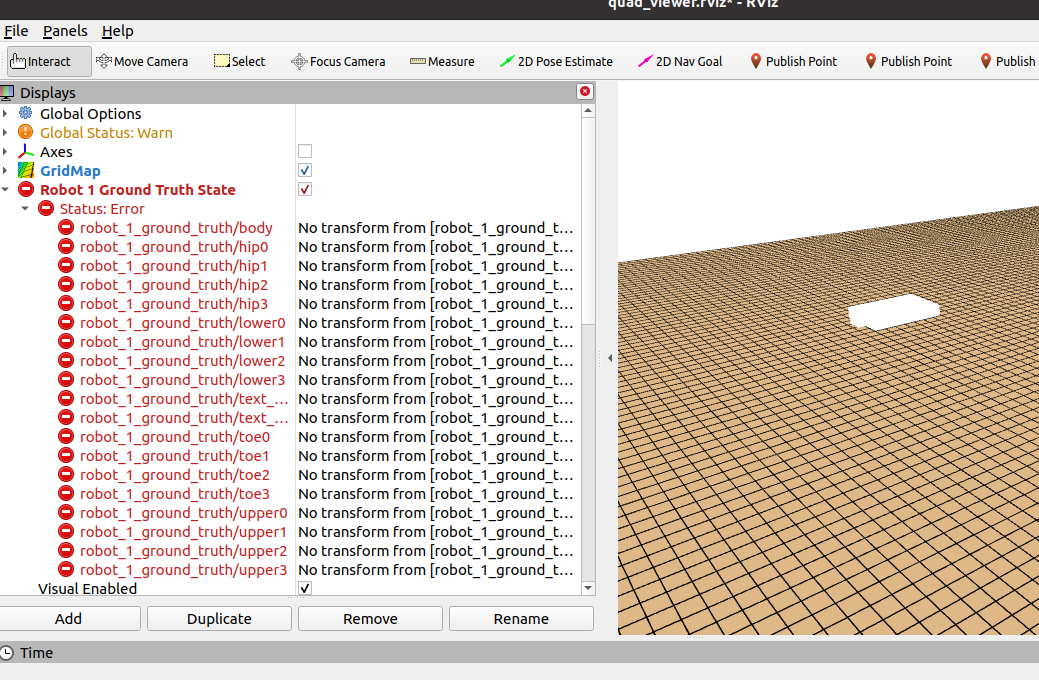Open the File menu
1039x680 pixels.
pyautogui.click(x=16, y=31)
